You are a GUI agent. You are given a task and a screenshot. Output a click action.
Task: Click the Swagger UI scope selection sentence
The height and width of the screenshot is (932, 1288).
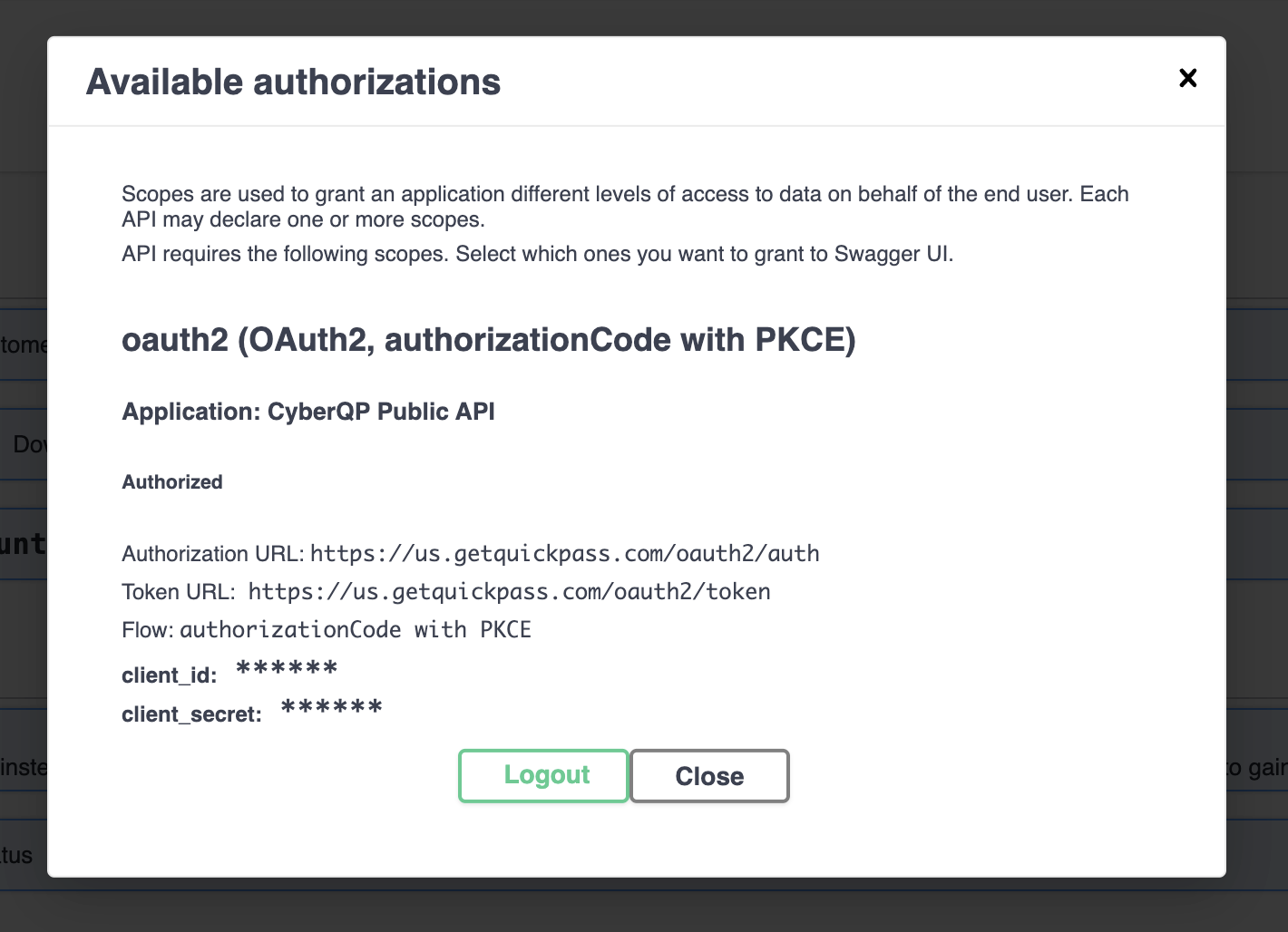(x=538, y=254)
